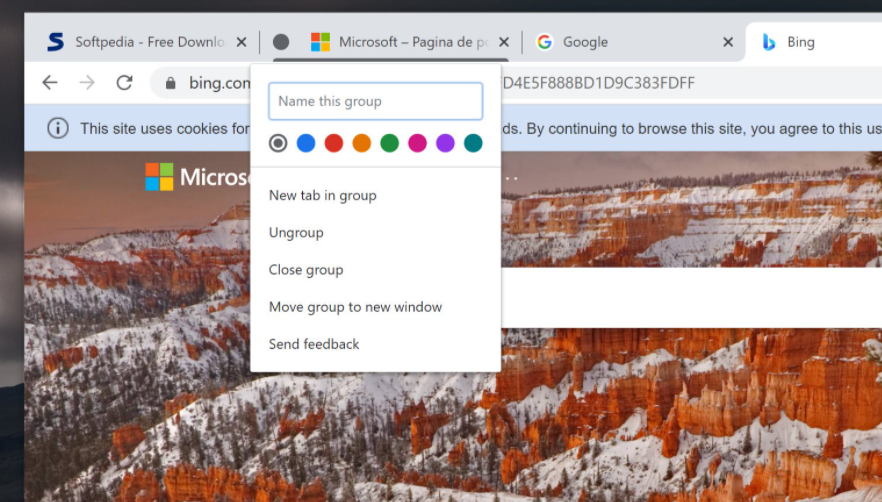Click the cookie notice info icon

[58, 128]
